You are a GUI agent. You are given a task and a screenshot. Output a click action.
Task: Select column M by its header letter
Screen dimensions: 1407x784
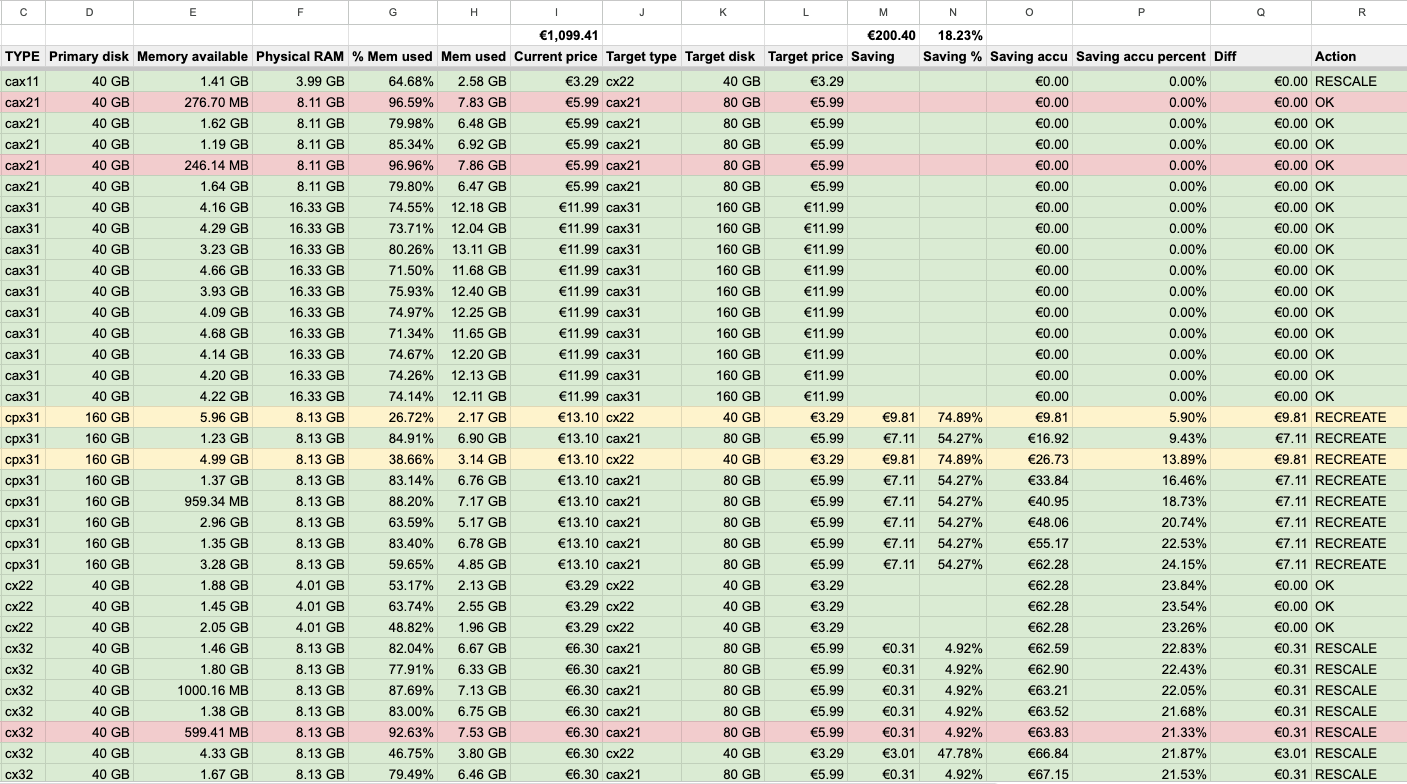884,12
